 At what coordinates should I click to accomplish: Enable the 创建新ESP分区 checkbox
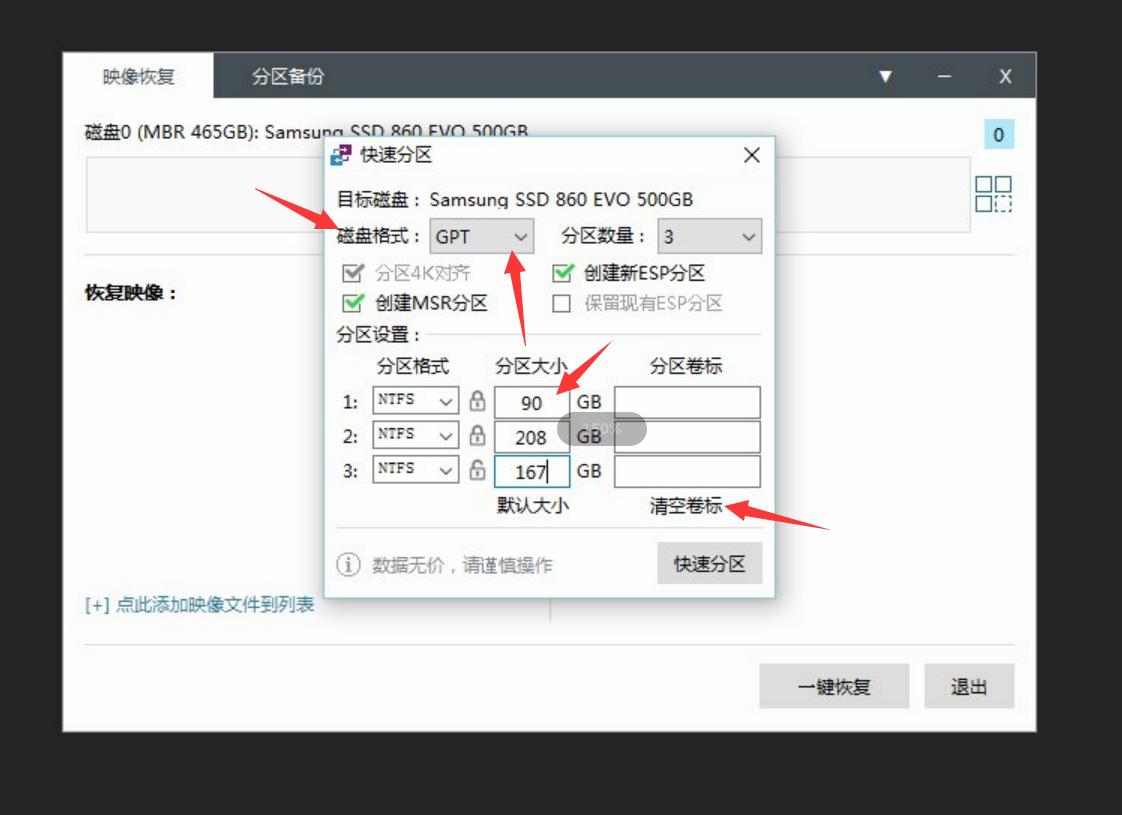[x=561, y=273]
